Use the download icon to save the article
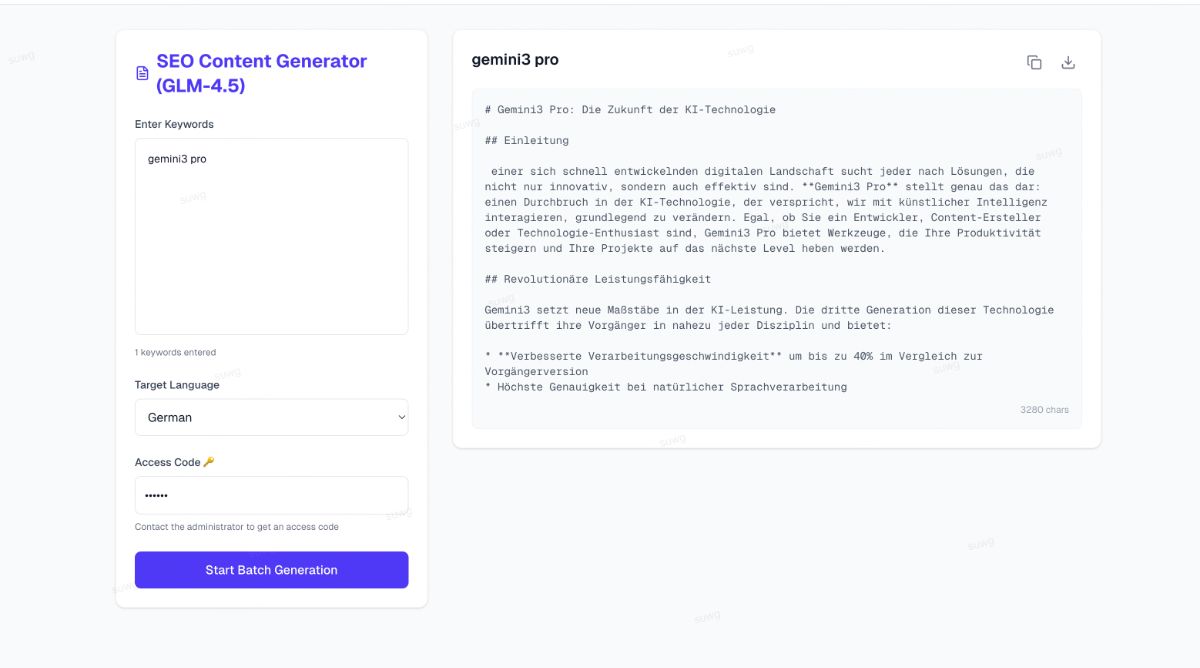 [1068, 62]
